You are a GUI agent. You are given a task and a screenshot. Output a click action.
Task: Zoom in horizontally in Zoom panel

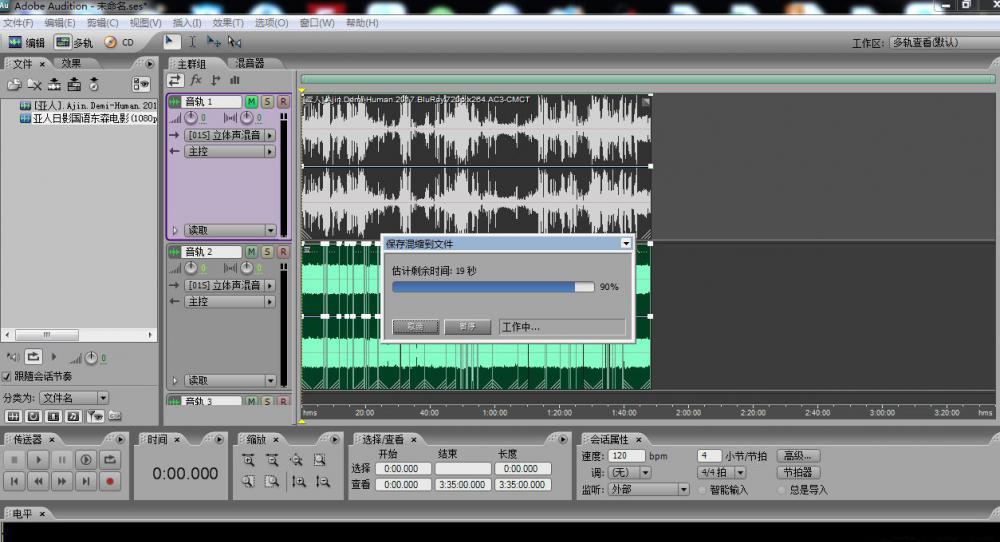[x=249, y=460]
